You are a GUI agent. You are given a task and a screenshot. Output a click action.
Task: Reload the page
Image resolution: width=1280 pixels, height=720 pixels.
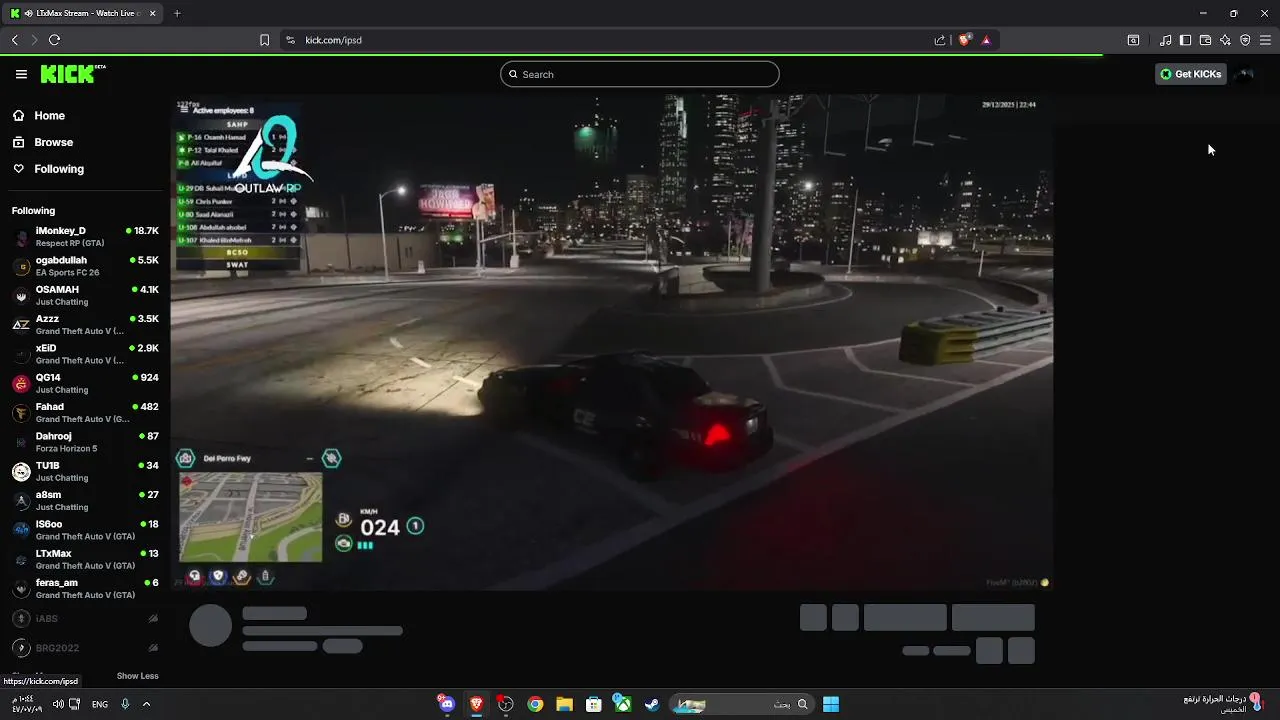pos(54,40)
